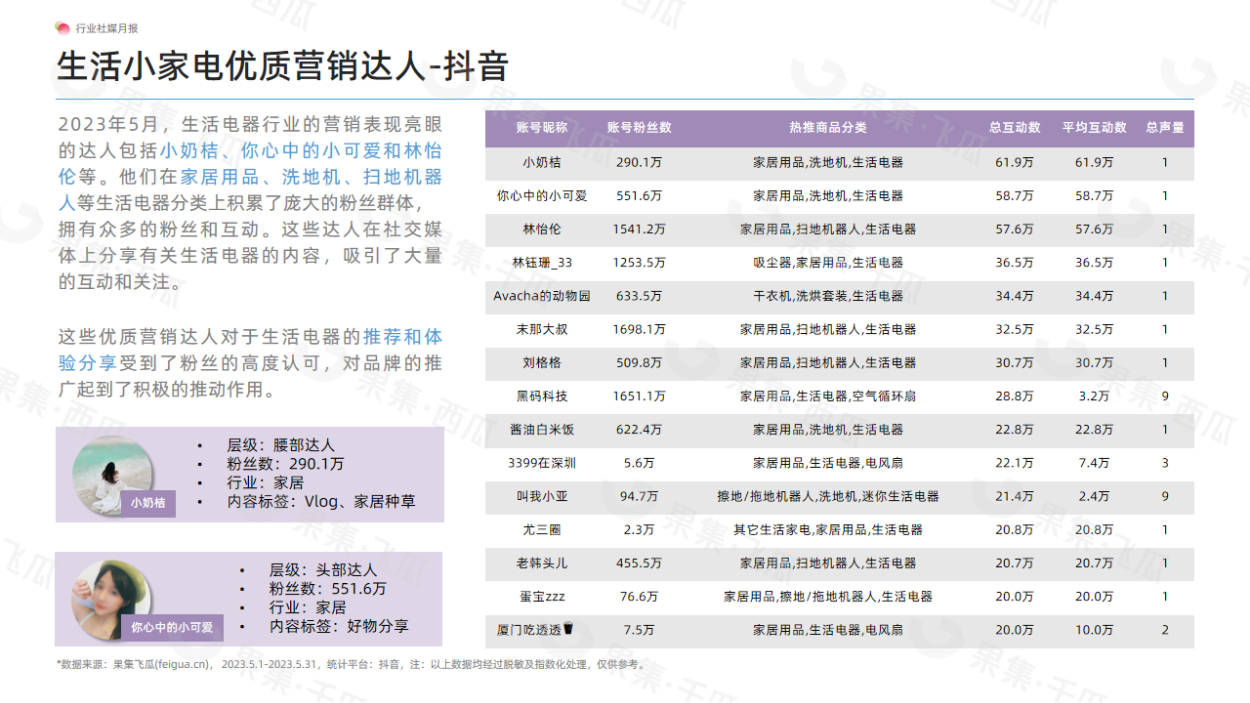
Task: Click the follower count 94.7万
Action: [x=639, y=496]
